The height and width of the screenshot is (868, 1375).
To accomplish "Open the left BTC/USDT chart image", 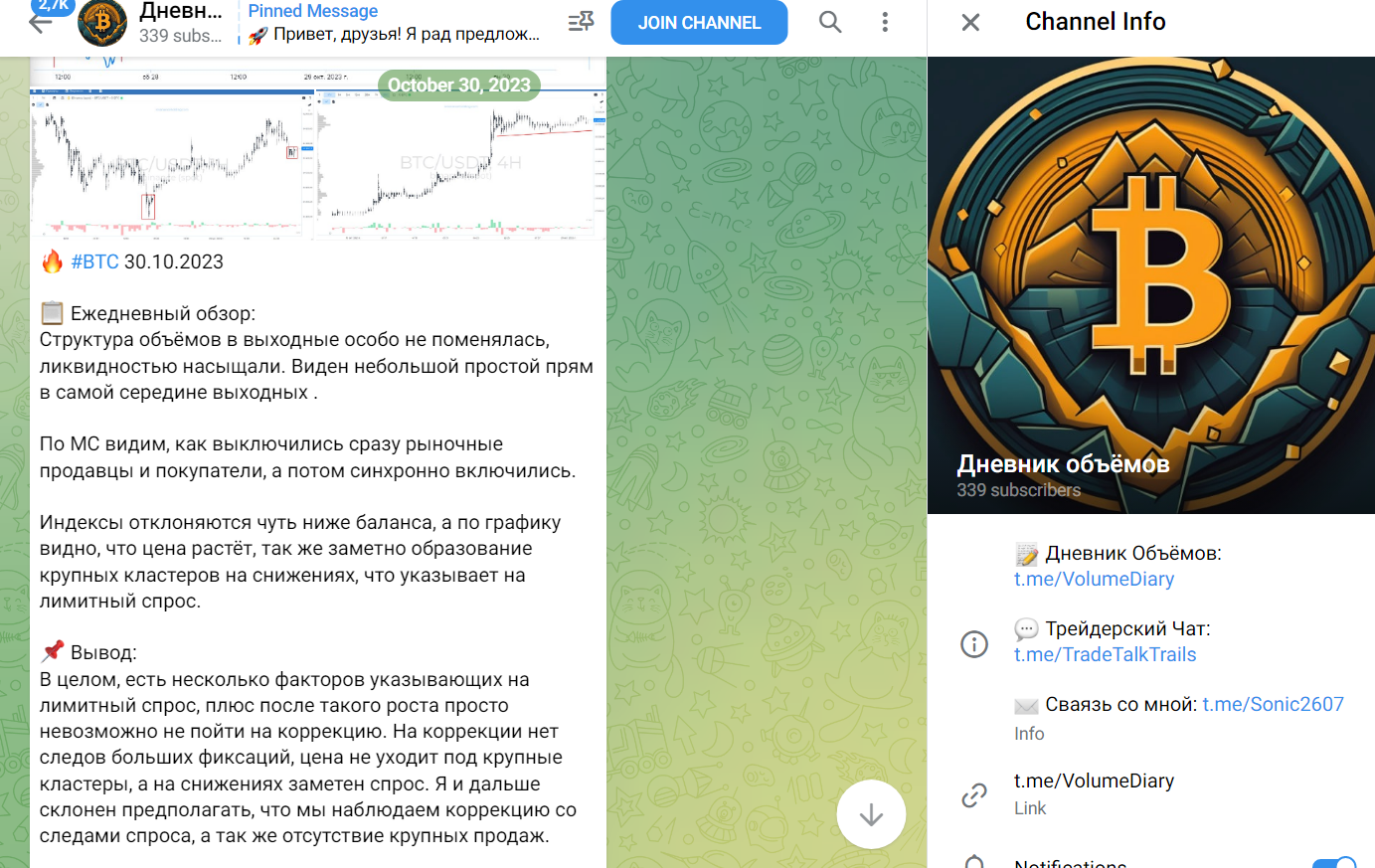I will coord(172,165).
